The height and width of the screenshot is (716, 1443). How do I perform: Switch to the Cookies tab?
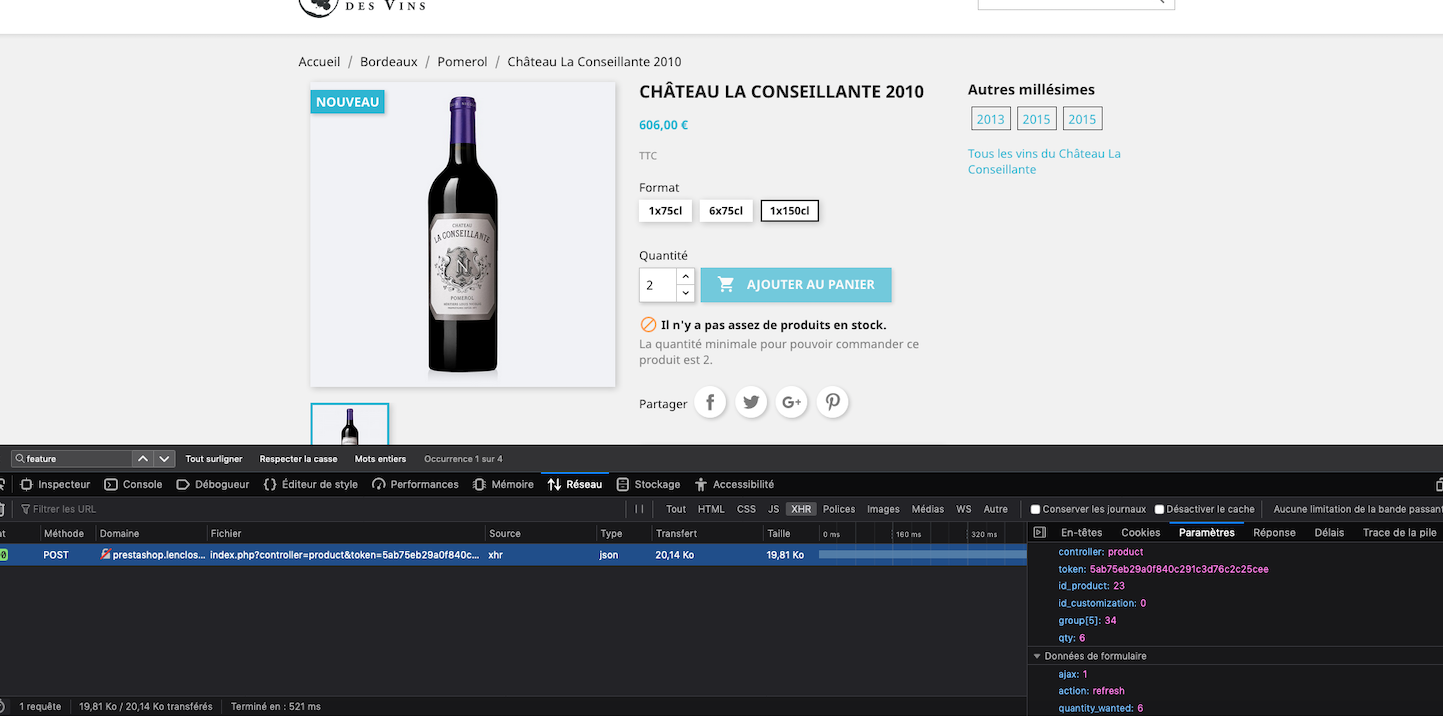coord(1141,533)
